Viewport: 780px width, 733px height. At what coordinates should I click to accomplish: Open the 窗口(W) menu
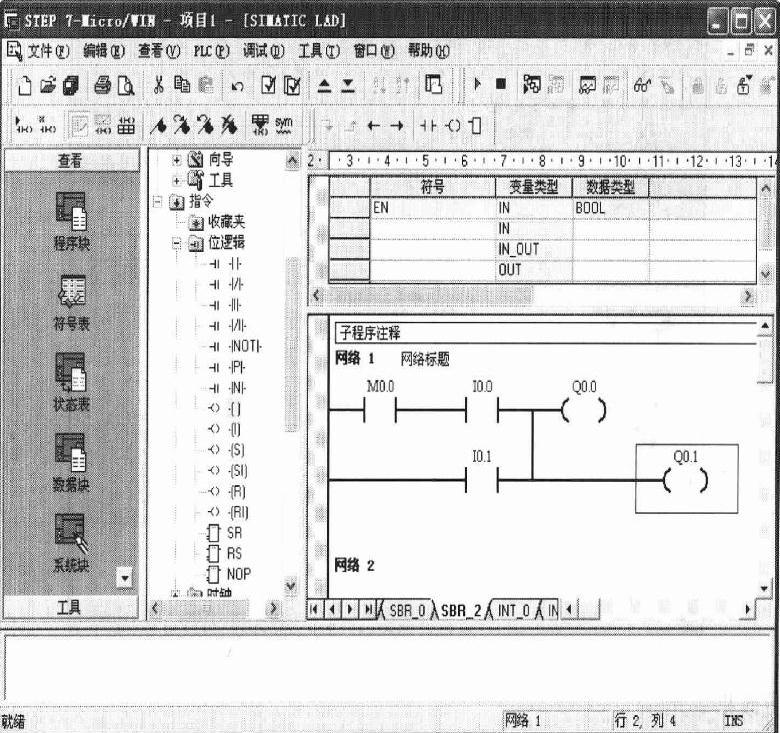point(374,51)
